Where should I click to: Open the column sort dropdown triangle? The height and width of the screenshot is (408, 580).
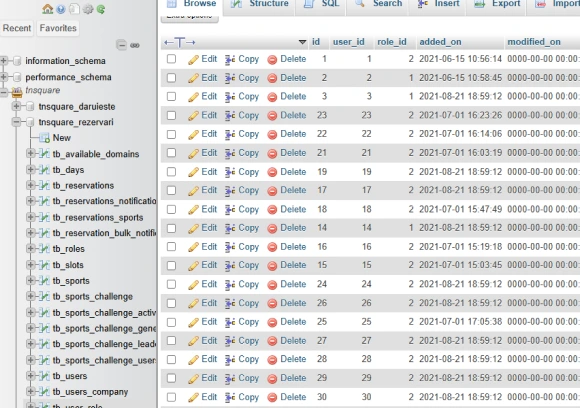303,42
